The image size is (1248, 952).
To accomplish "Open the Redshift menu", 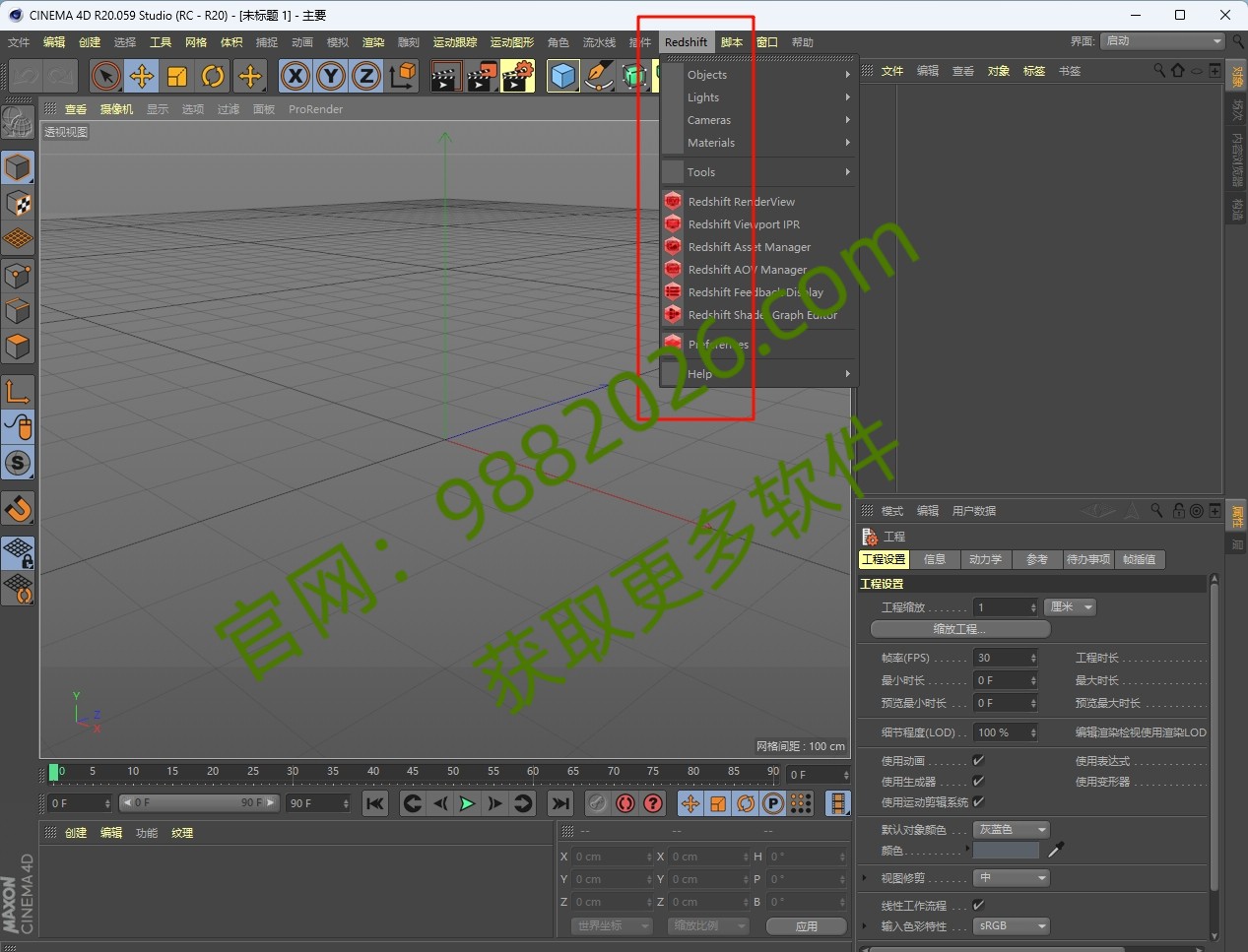I will tap(686, 42).
